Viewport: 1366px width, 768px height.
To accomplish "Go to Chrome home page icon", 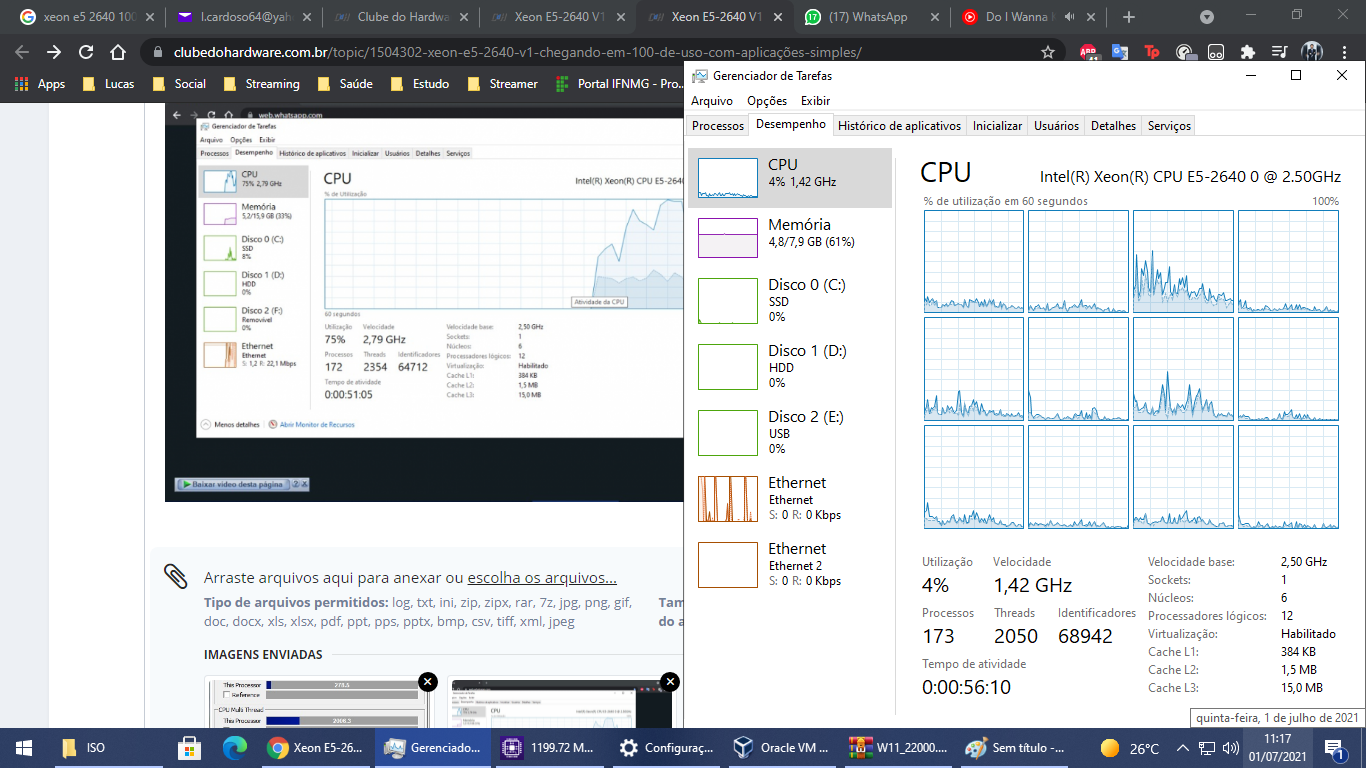I will point(118,52).
